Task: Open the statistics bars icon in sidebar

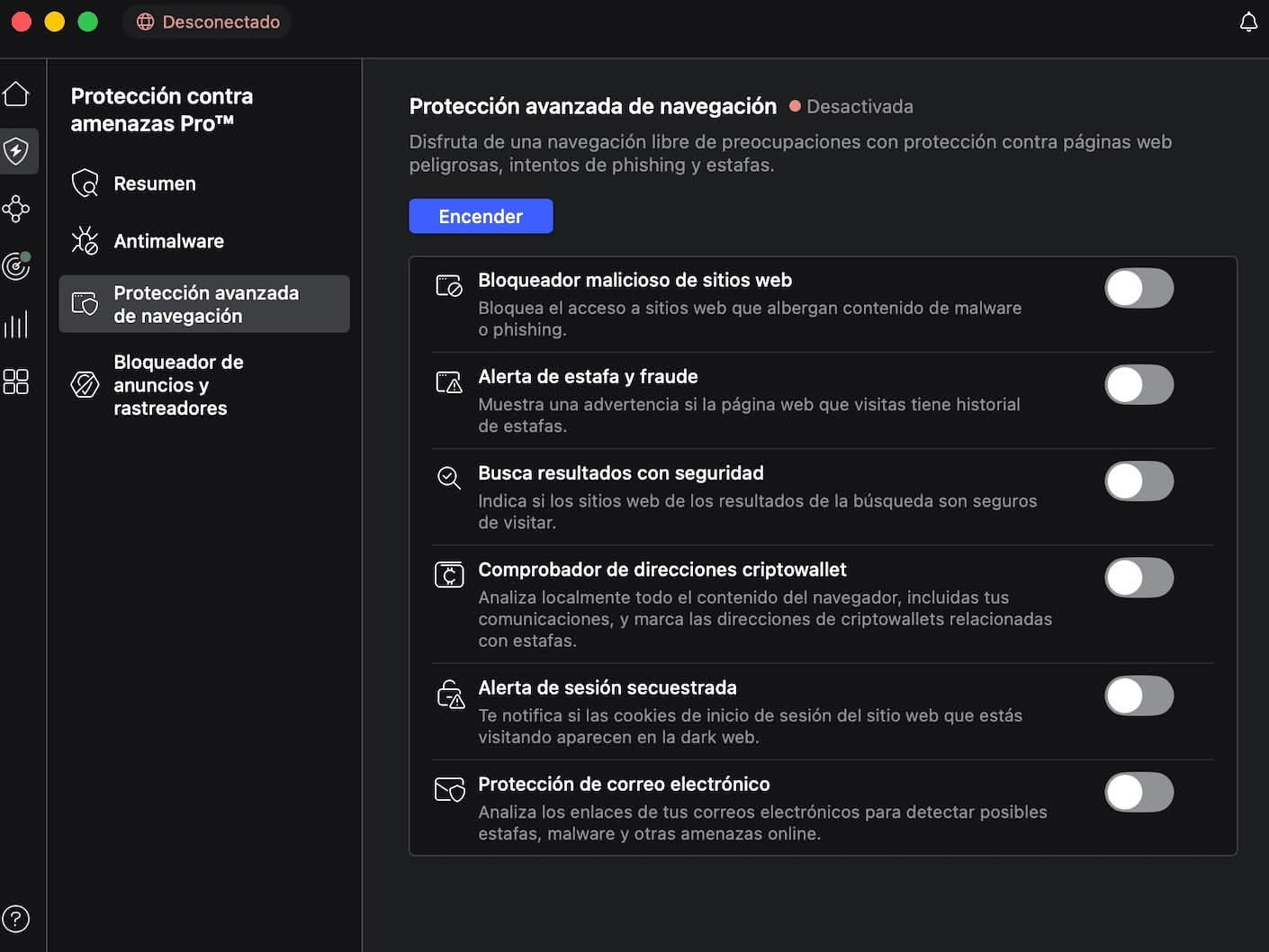Action: (16, 324)
